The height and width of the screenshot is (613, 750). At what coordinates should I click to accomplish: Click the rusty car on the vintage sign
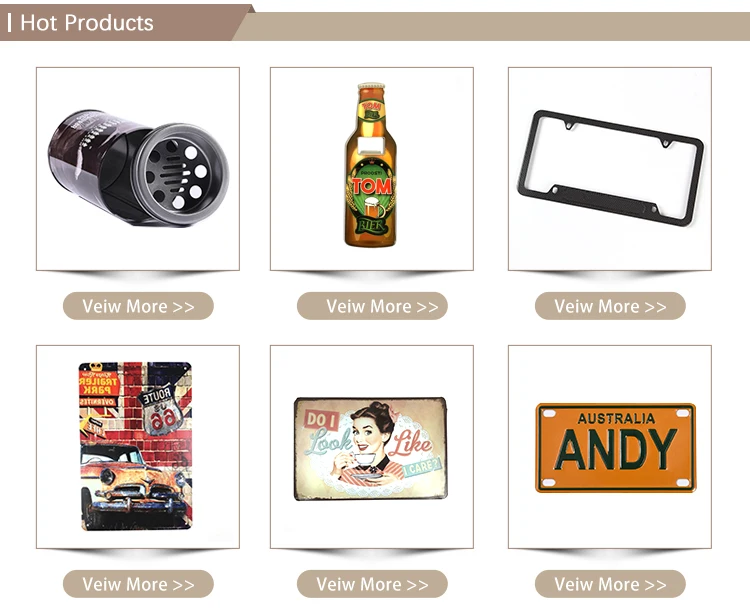[134, 485]
